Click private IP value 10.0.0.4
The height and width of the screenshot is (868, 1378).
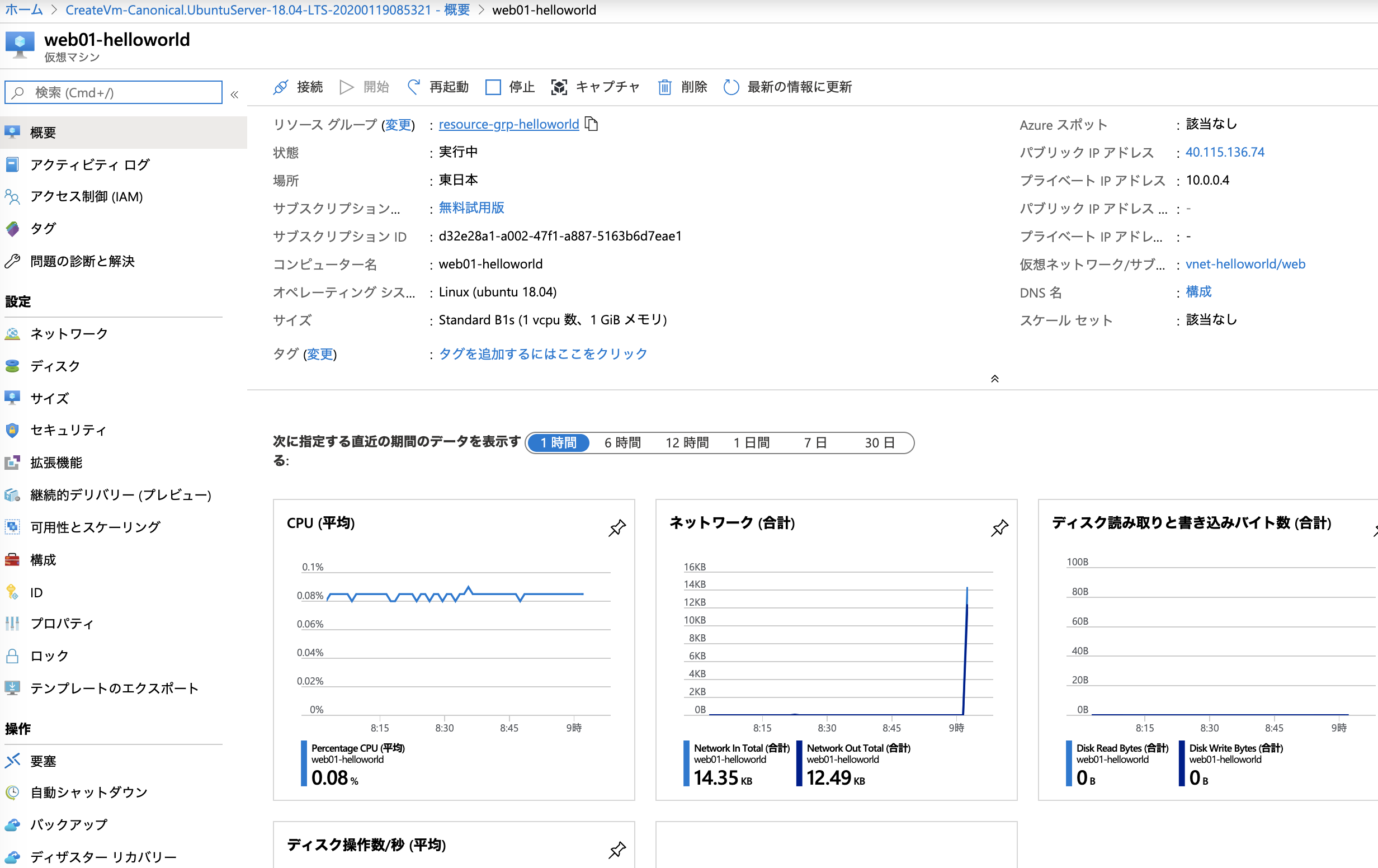click(1207, 180)
